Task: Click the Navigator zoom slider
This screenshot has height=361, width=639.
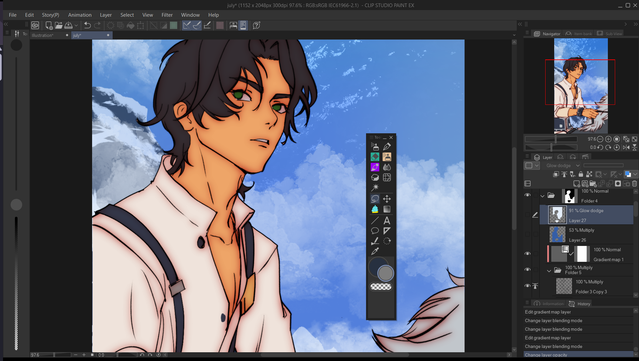Action: (551, 139)
